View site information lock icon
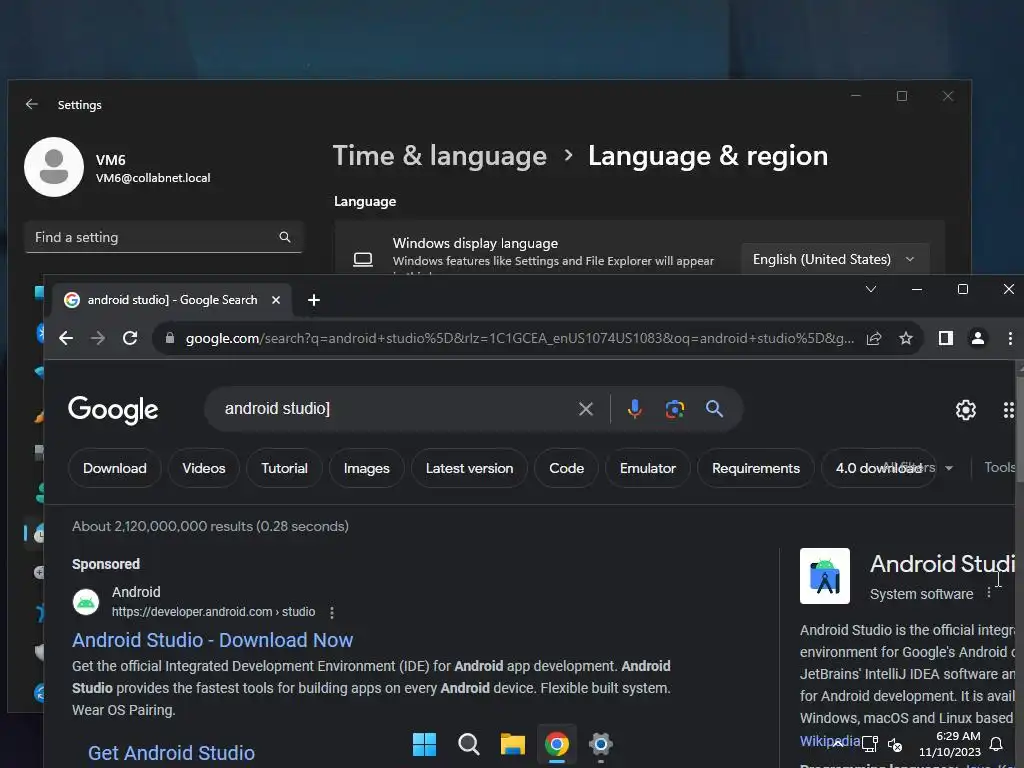 [x=170, y=338]
